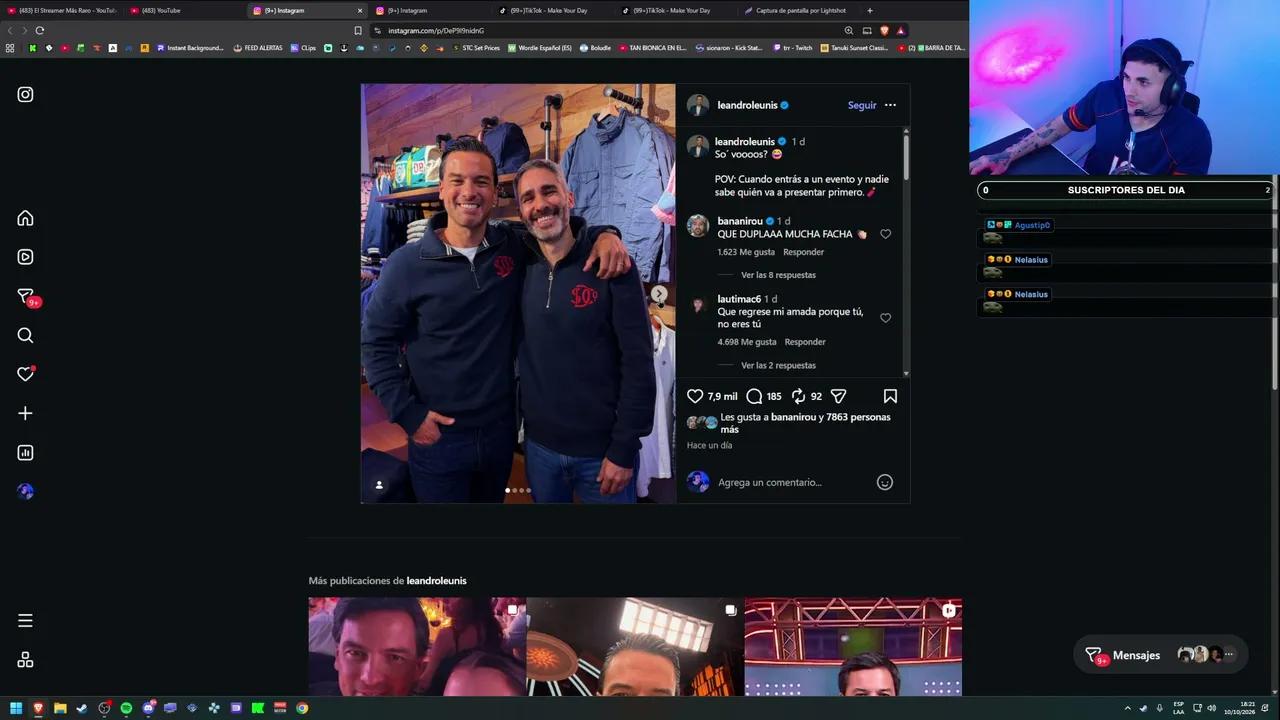Open Instagram home from the sidebar

point(25,218)
